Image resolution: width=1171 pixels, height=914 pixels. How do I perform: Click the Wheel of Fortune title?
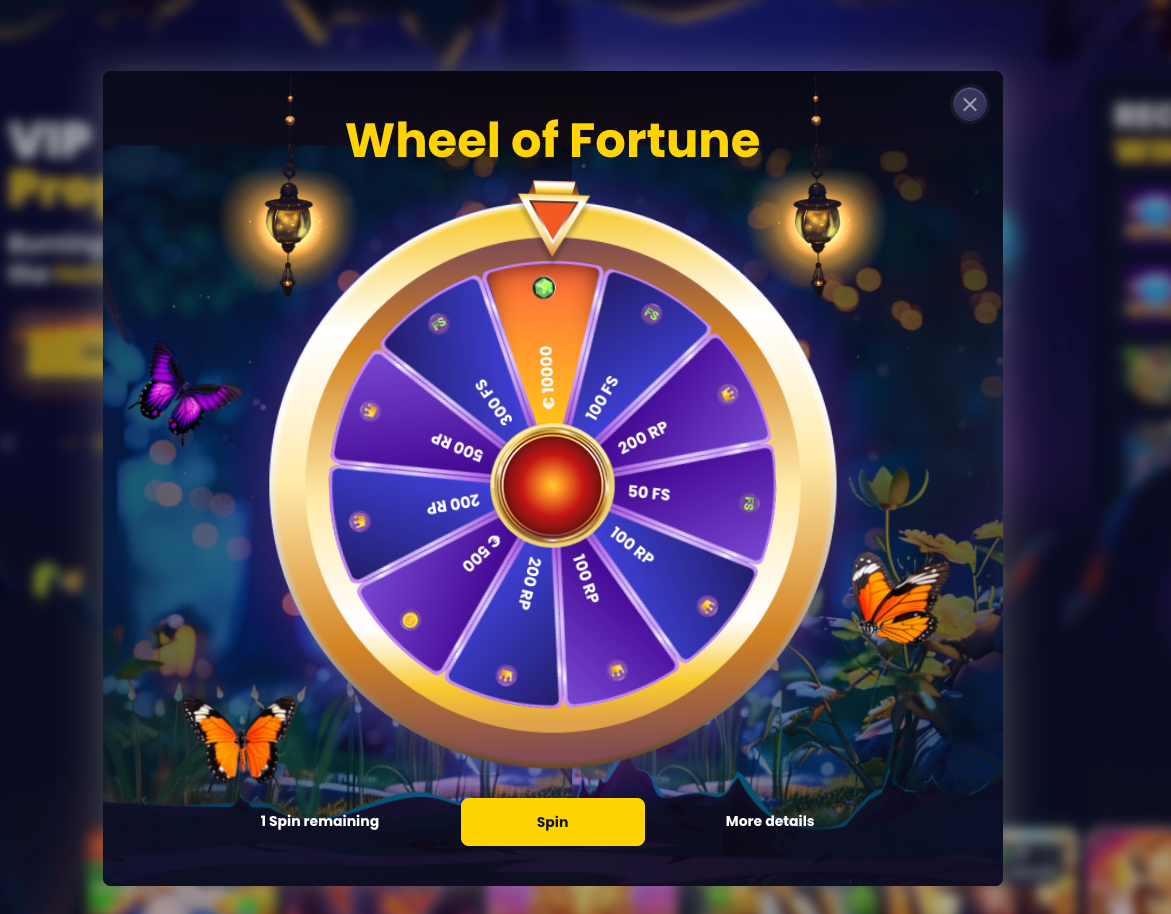[553, 140]
